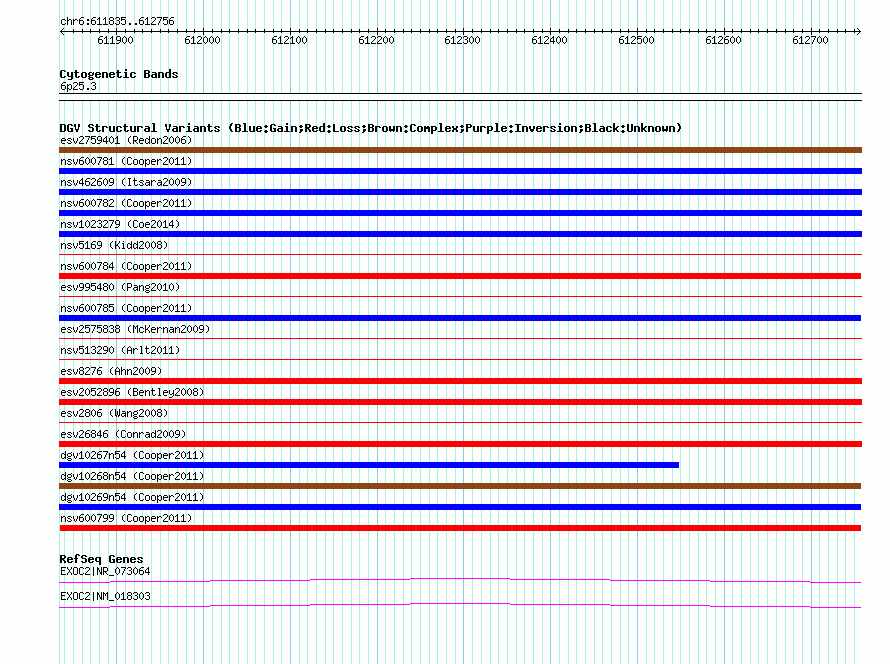Click the red bar under nsv600799
Viewport: 890px width, 664px height.
(x=460, y=528)
